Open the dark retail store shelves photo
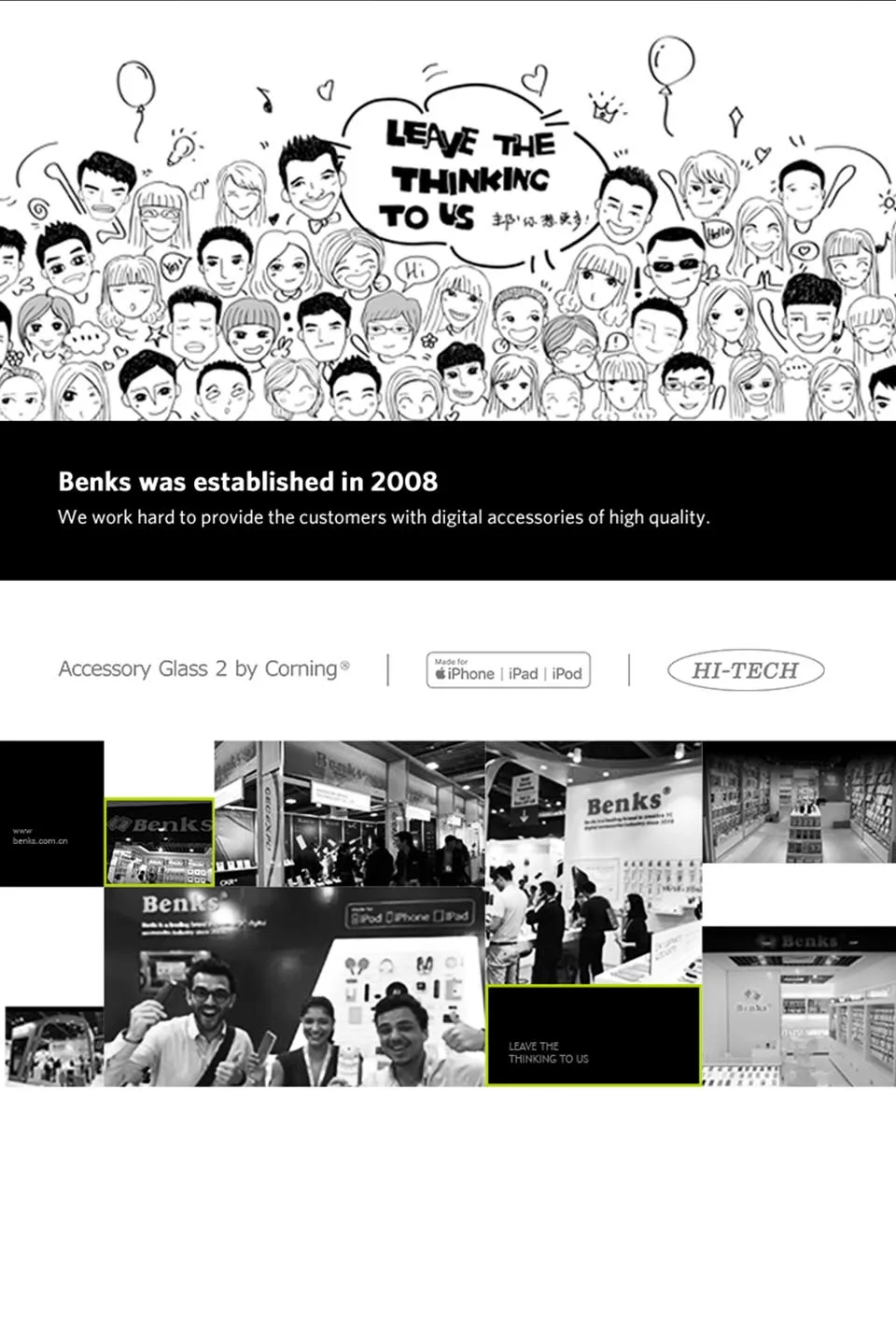The height and width of the screenshot is (1336, 896). [799, 802]
